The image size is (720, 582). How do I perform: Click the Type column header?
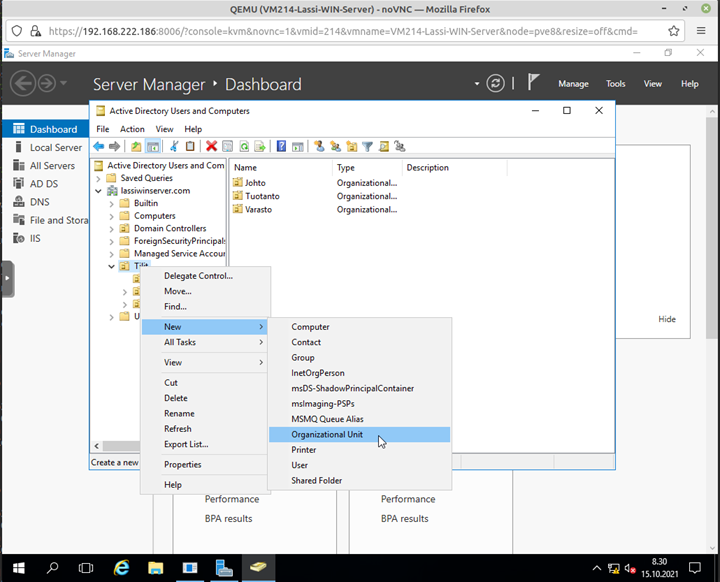click(x=367, y=168)
